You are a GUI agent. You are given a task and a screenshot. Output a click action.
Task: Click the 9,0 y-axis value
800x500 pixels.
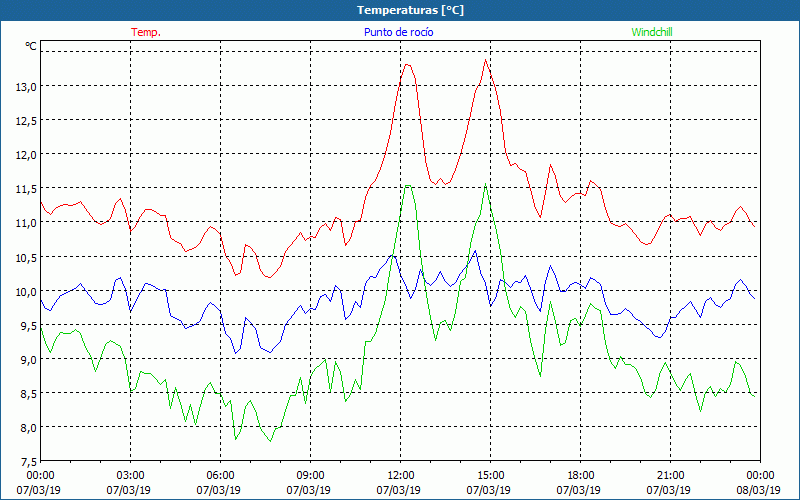pos(29,360)
